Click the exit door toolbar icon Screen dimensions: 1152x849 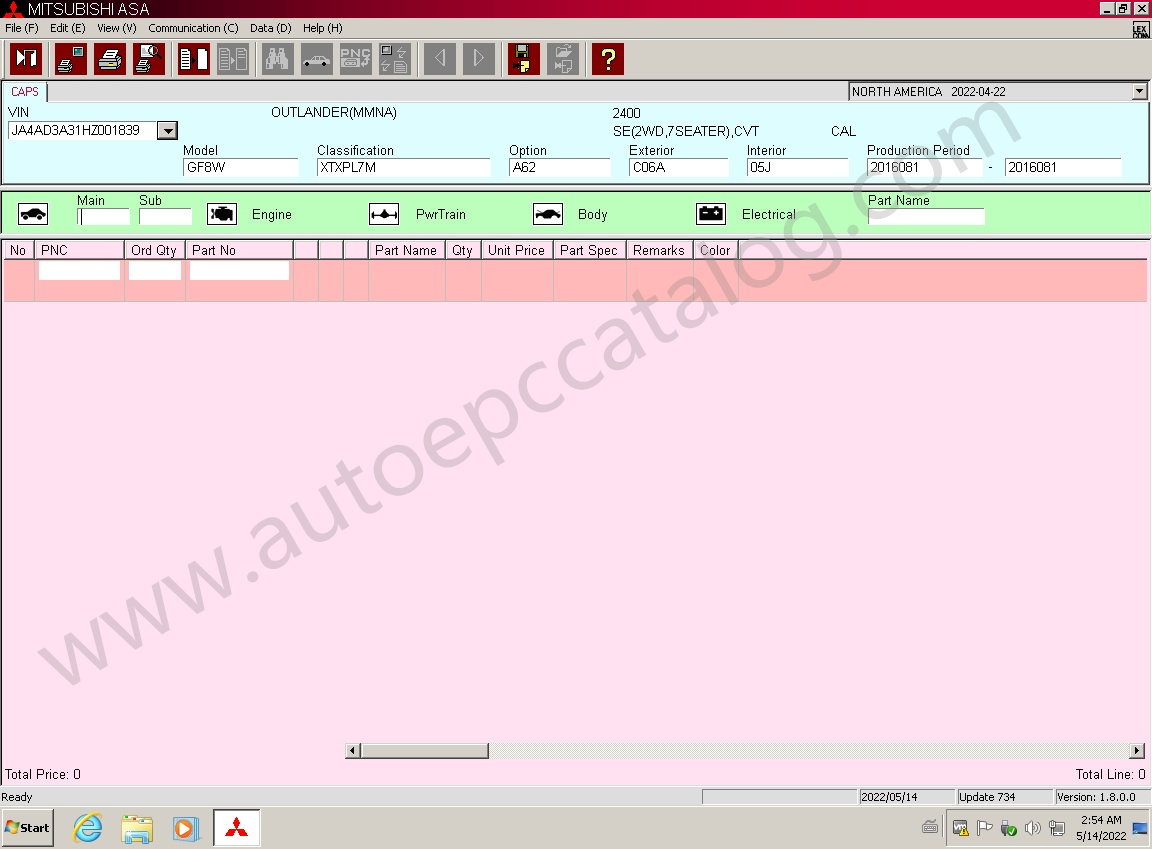(x=26, y=59)
